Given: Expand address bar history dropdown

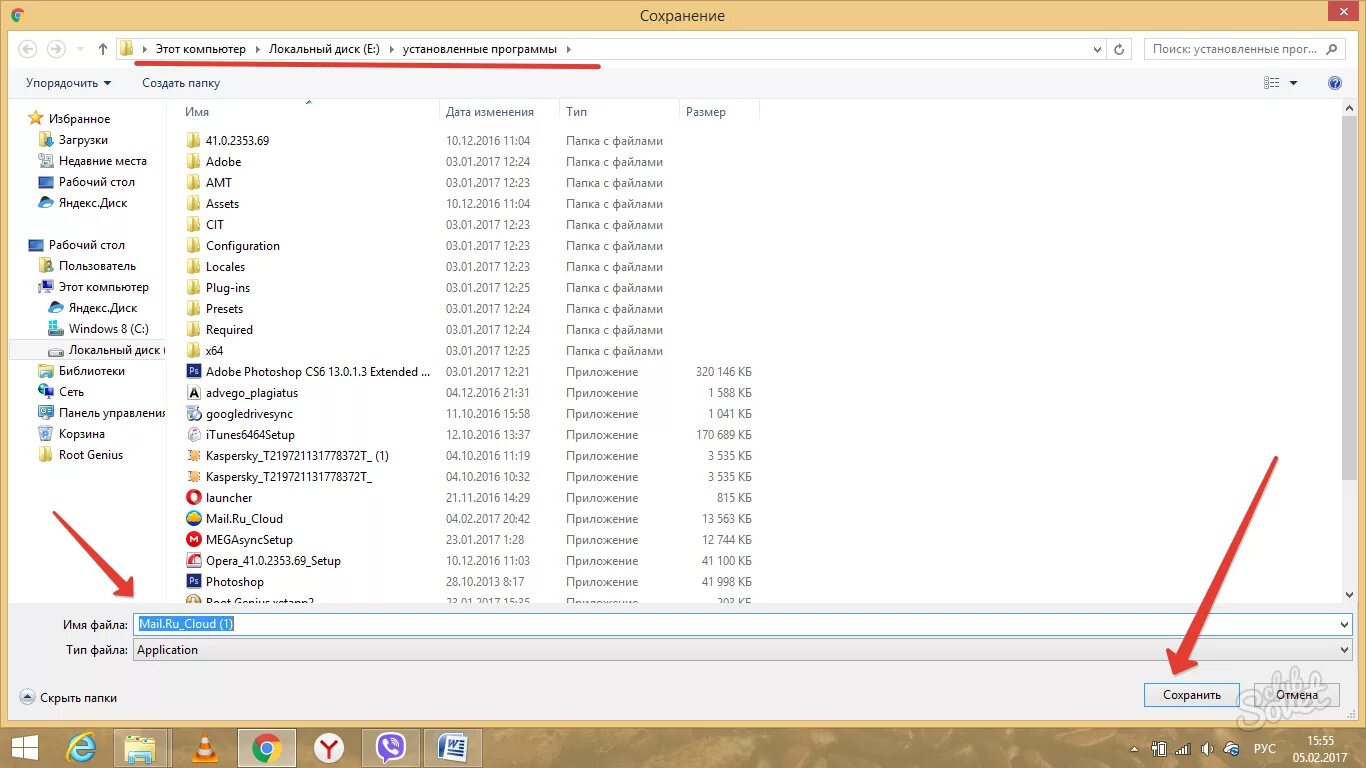Looking at the screenshot, I should pyautogui.click(x=1098, y=48).
